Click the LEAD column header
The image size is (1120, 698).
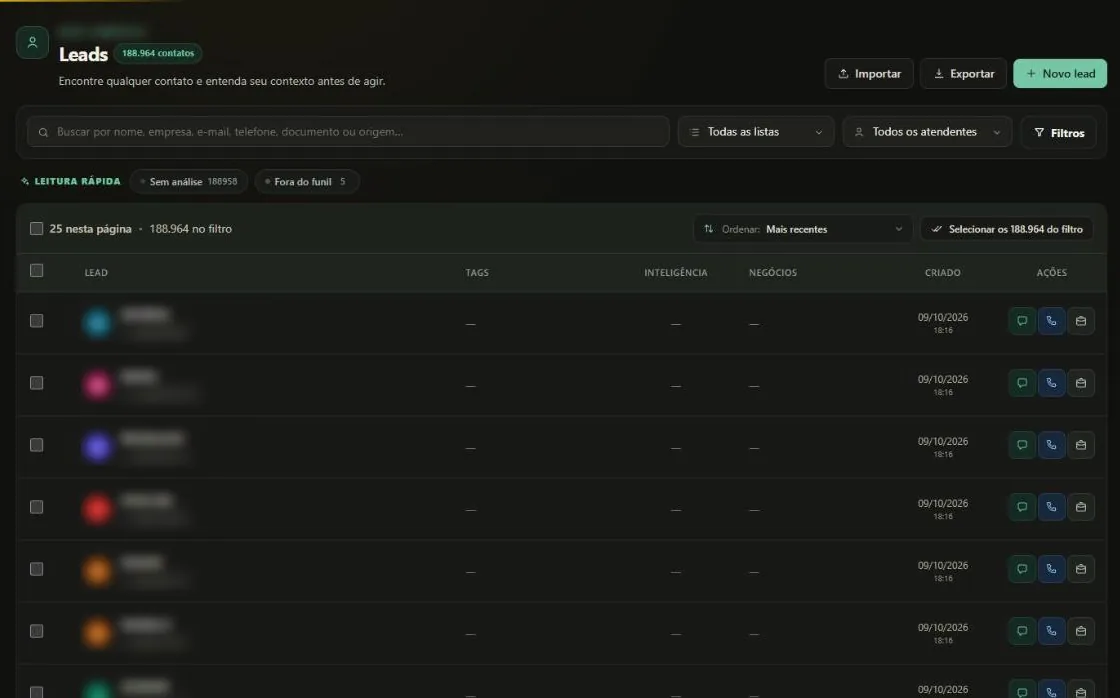pyautogui.click(x=96, y=272)
